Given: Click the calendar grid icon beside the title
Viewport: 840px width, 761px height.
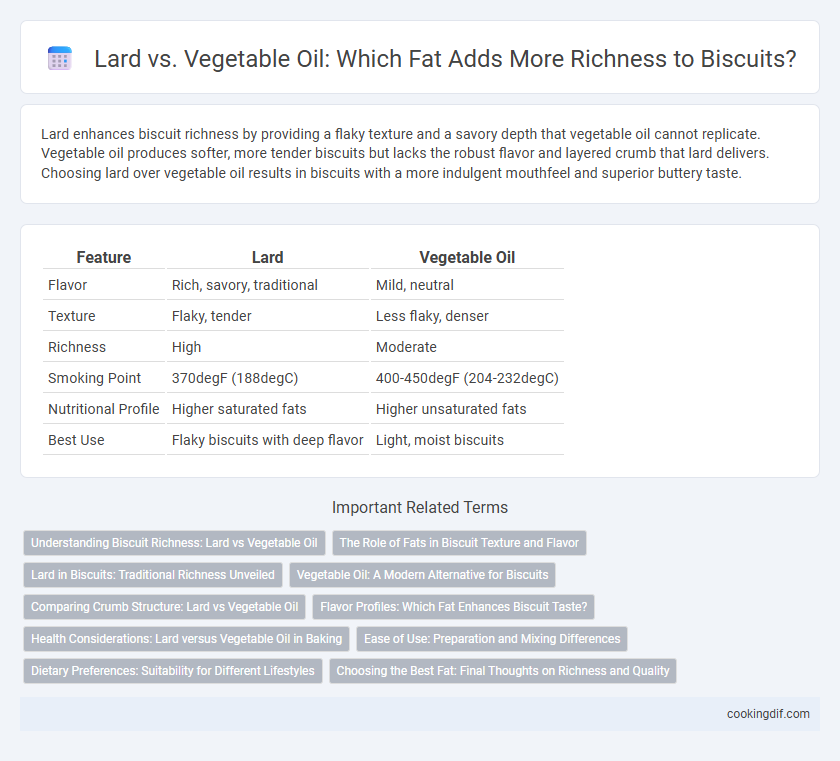Looking at the screenshot, I should [59, 58].
